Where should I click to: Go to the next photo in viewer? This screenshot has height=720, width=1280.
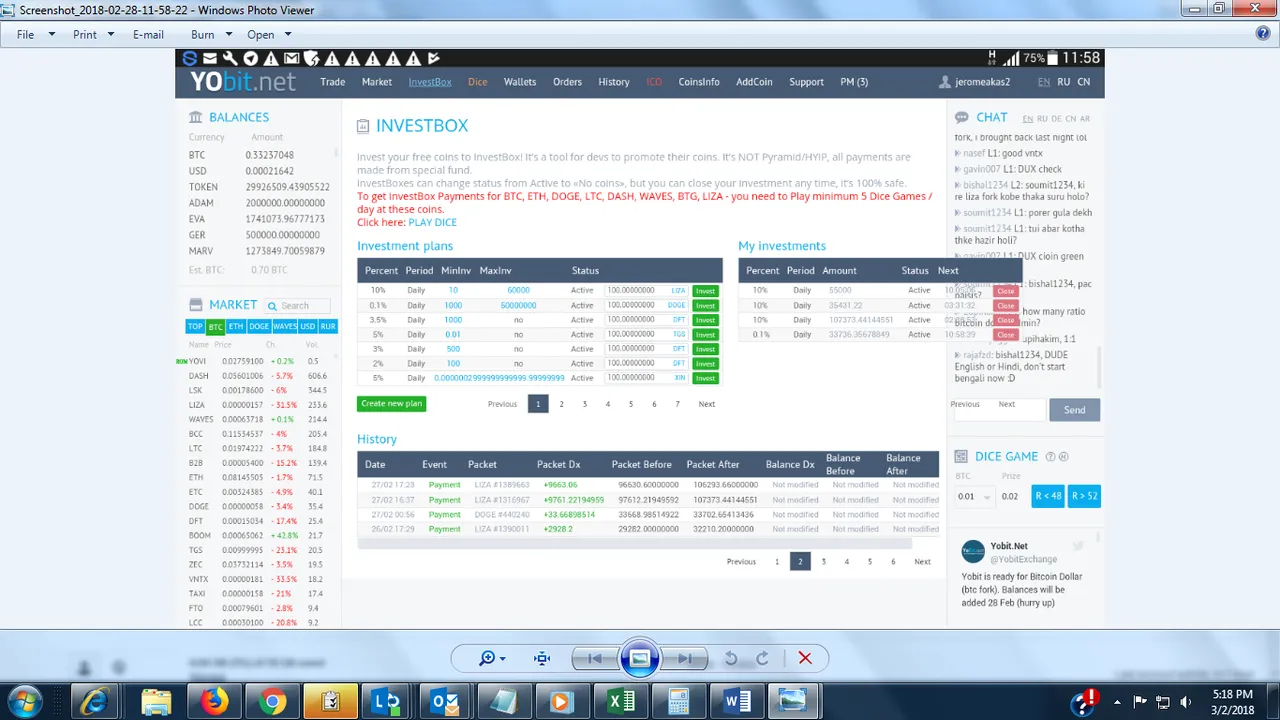pyautogui.click(x=685, y=658)
